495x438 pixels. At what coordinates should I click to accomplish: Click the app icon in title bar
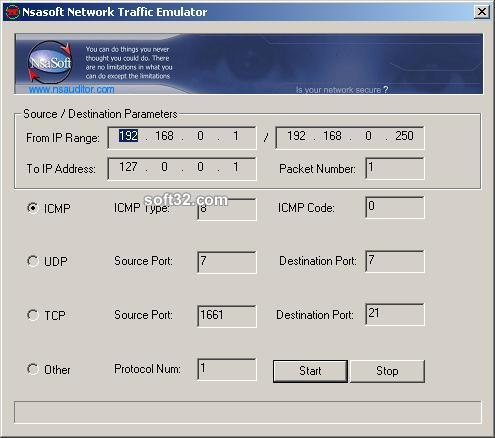pos(13,12)
